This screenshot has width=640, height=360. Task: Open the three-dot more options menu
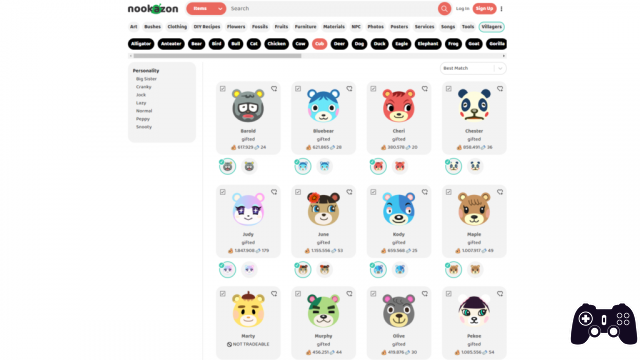click(x=502, y=9)
